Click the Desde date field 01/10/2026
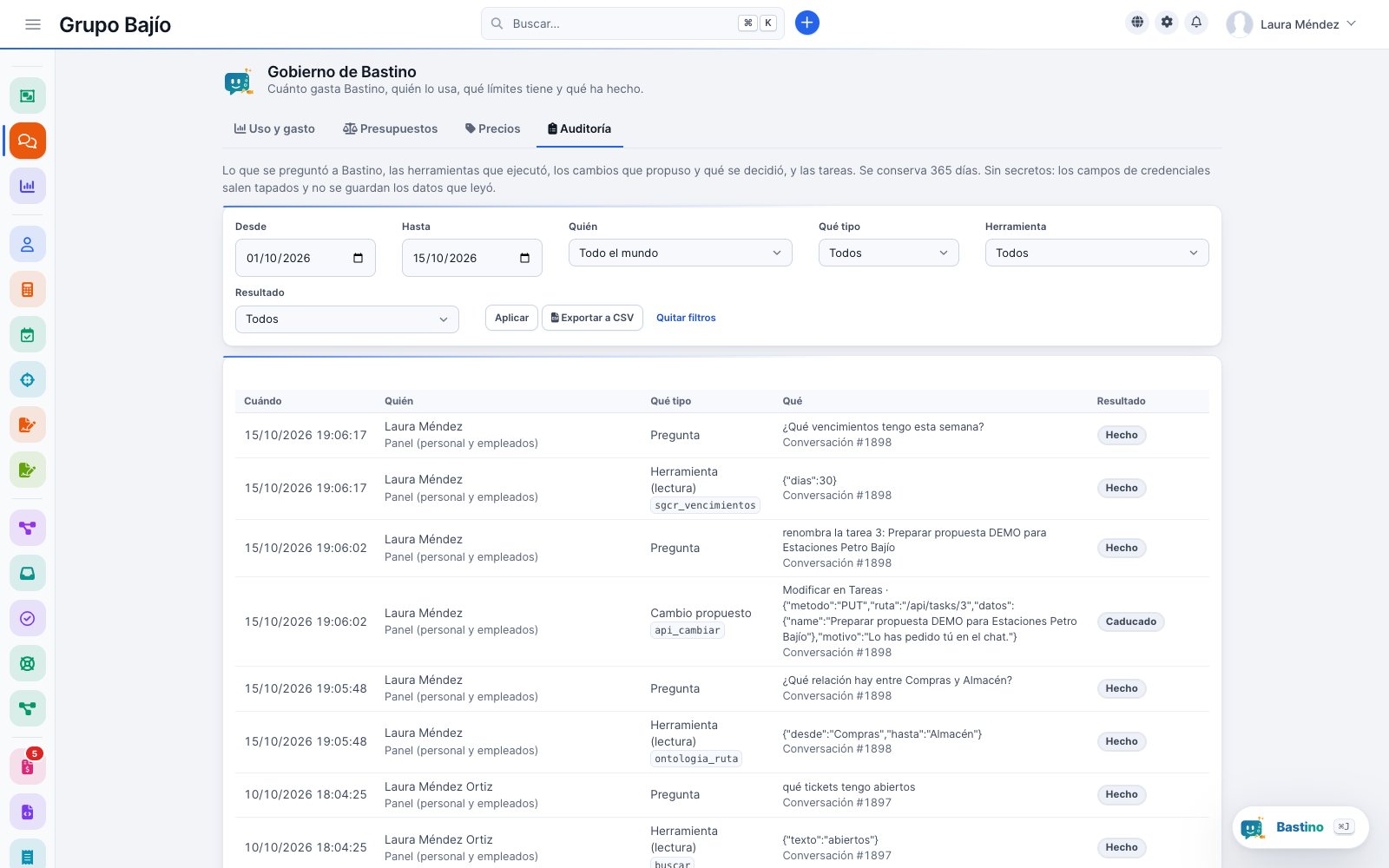Image resolution: width=1389 pixels, height=868 pixels. pos(306,258)
